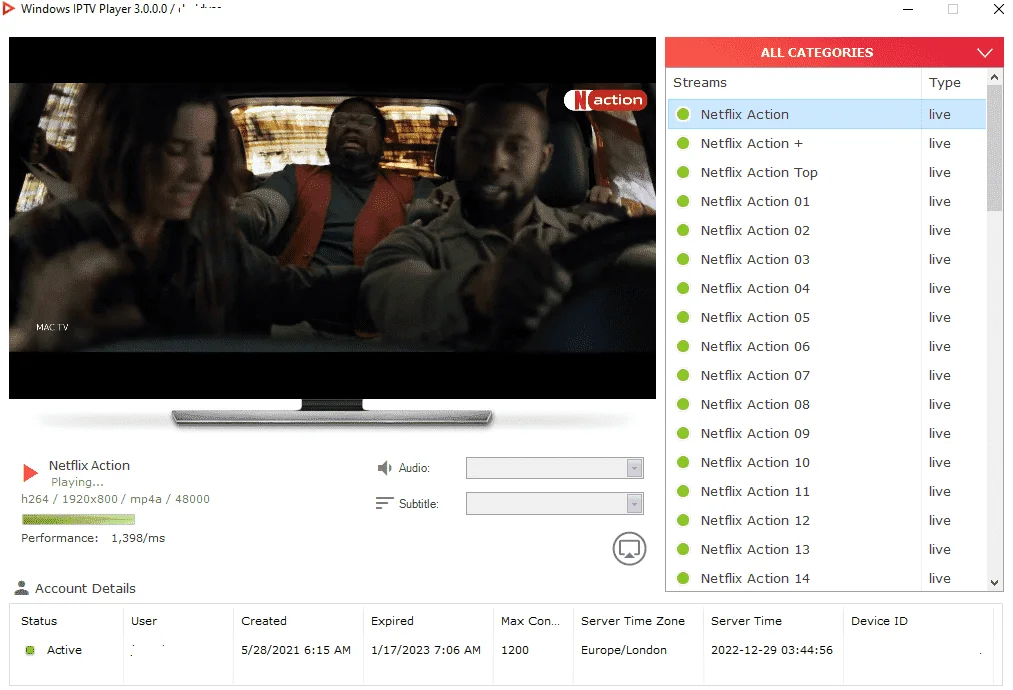Select Netflix Action 06 stream
The height and width of the screenshot is (690, 1013).
pos(827,346)
